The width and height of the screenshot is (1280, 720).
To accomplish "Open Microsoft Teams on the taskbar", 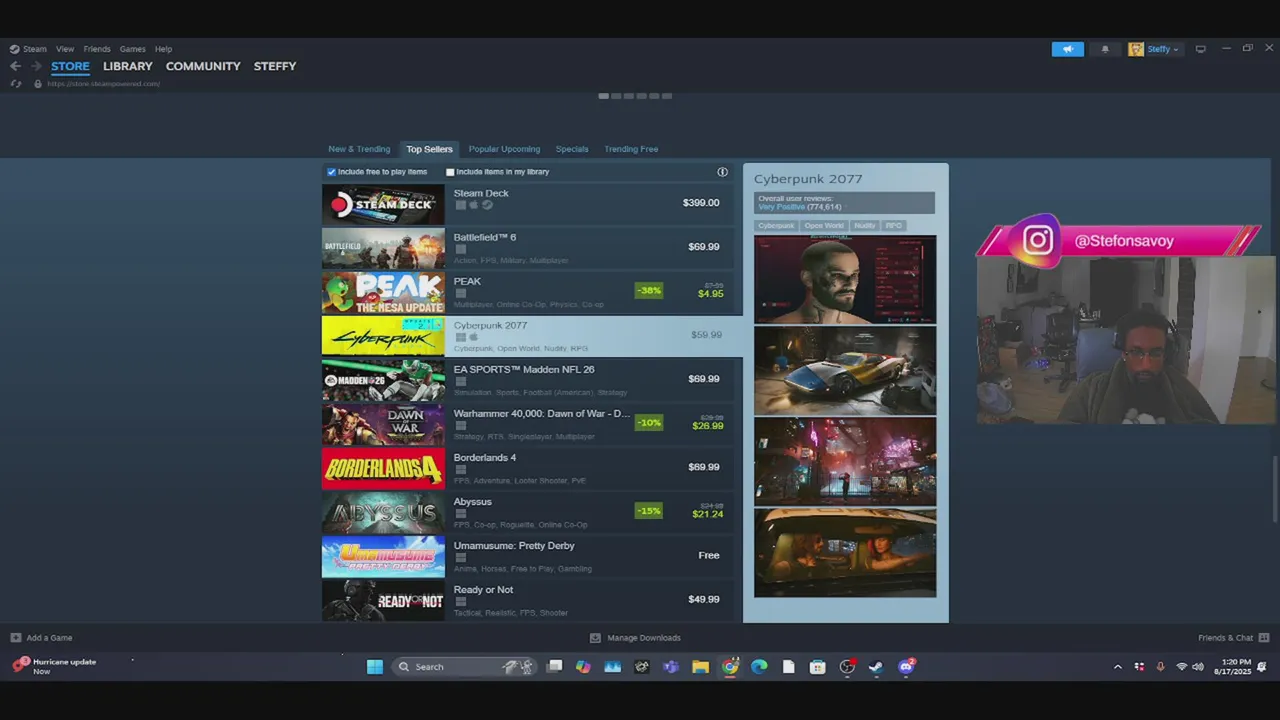I will tap(671, 667).
